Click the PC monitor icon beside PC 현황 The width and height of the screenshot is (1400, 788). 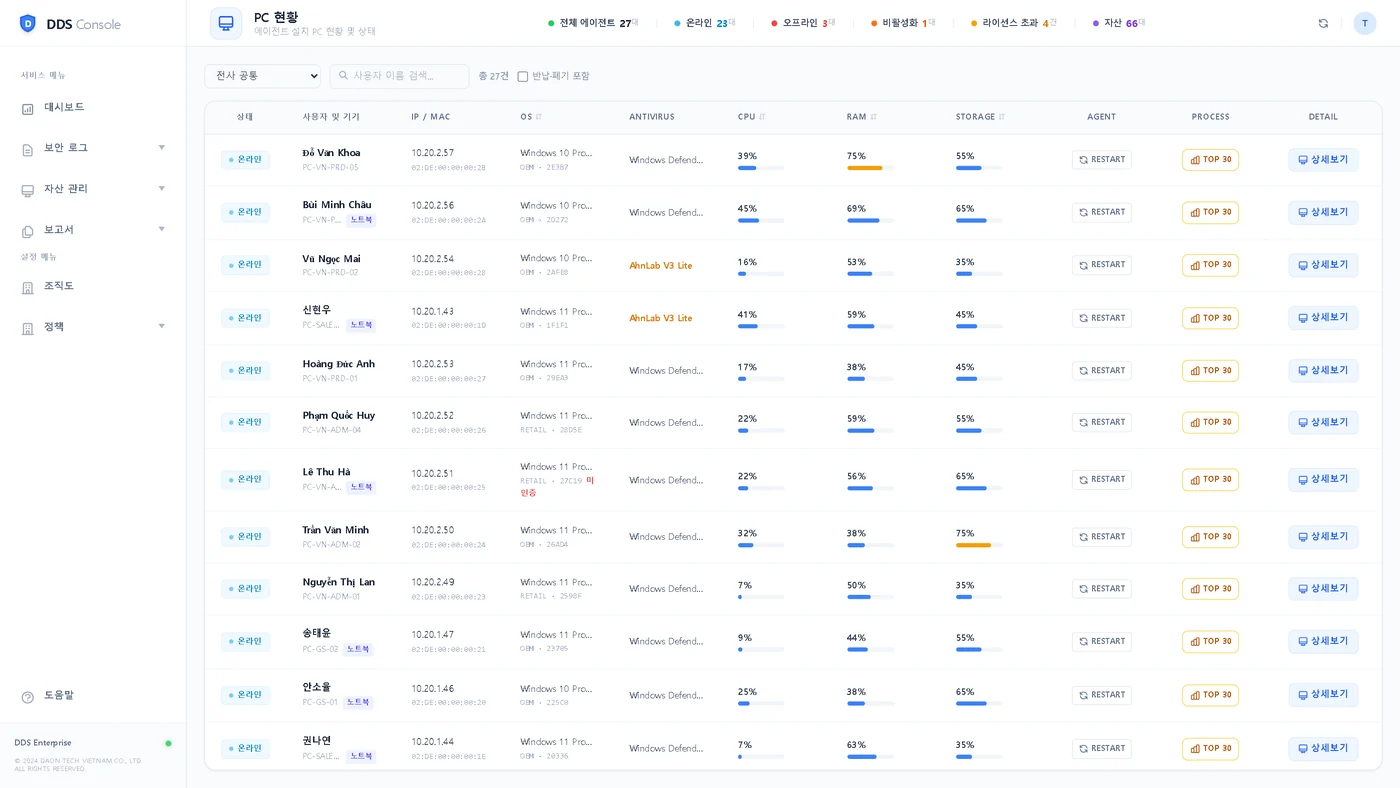click(226, 23)
